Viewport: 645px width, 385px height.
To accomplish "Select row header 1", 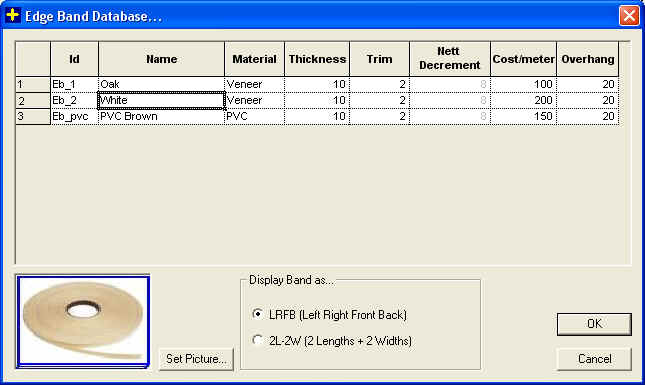I will pos(33,84).
